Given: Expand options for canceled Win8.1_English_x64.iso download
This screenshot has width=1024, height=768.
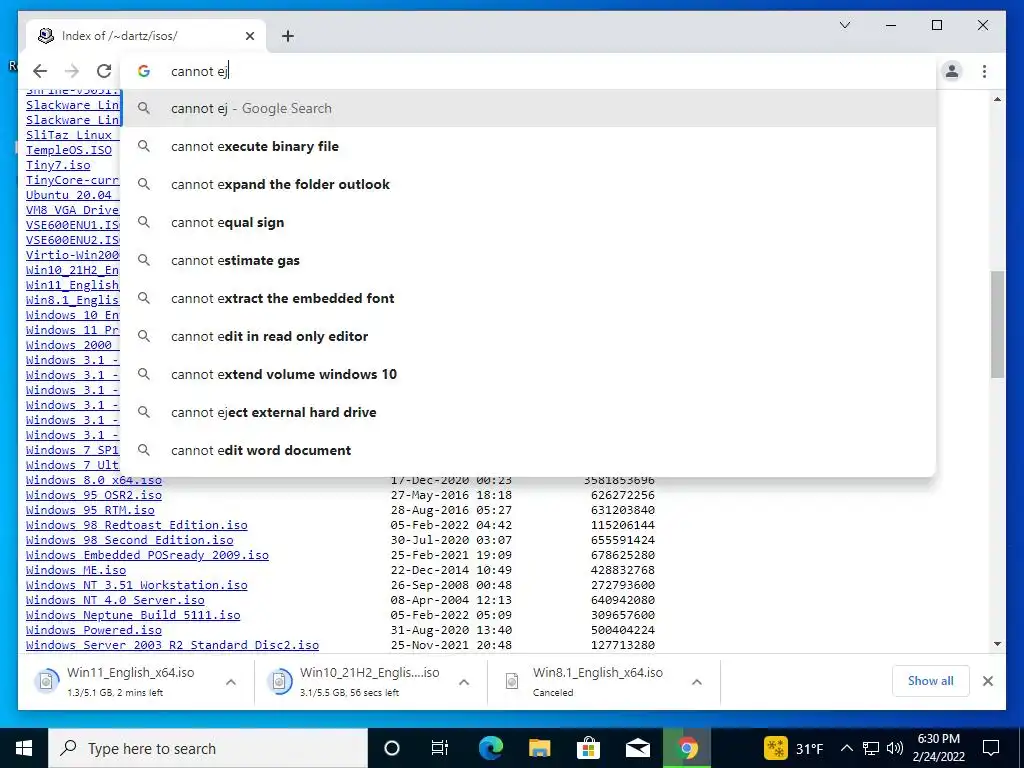Looking at the screenshot, I should pos(697,682).
